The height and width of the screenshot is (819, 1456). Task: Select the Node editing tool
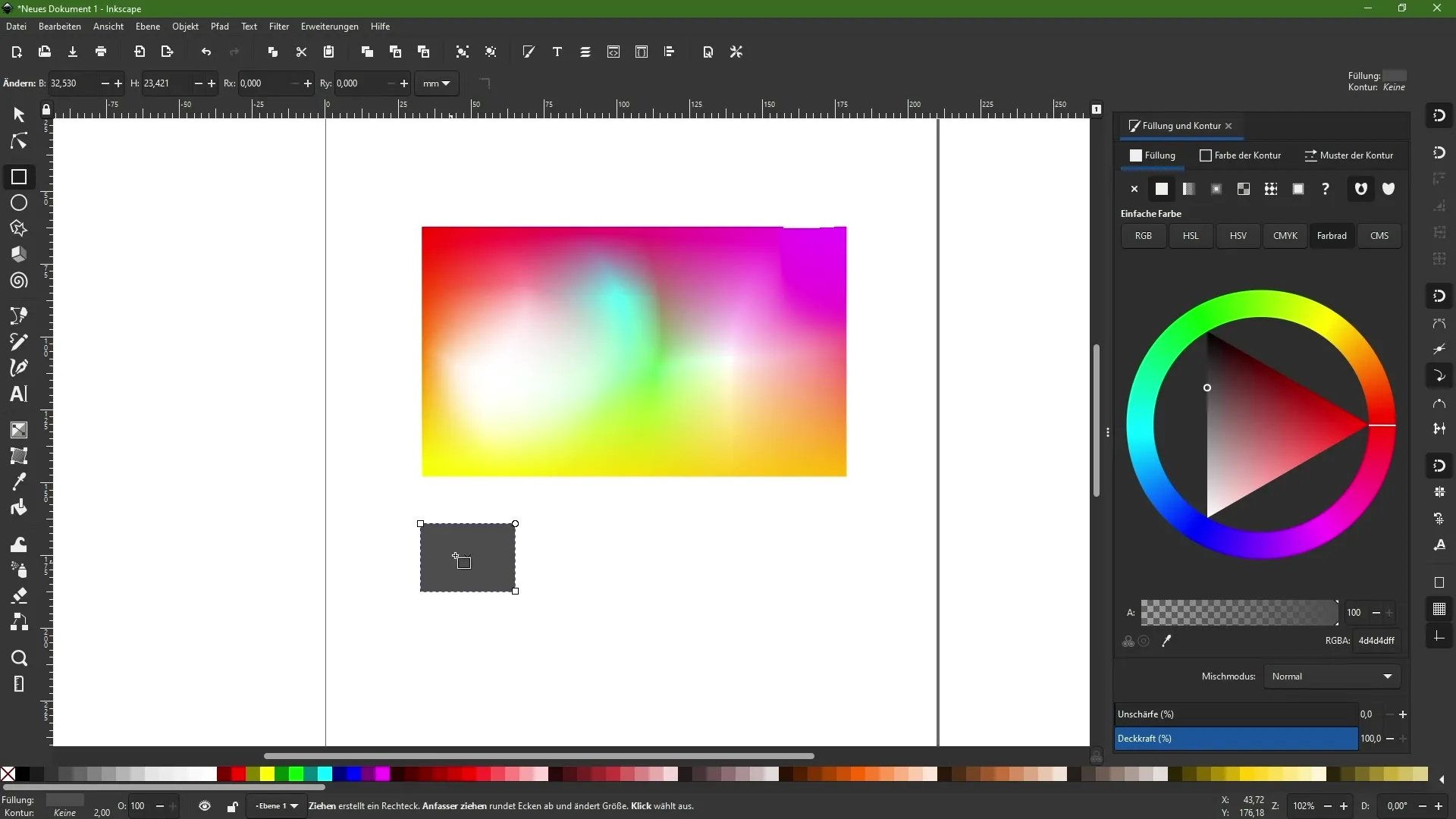click(19, 142)
